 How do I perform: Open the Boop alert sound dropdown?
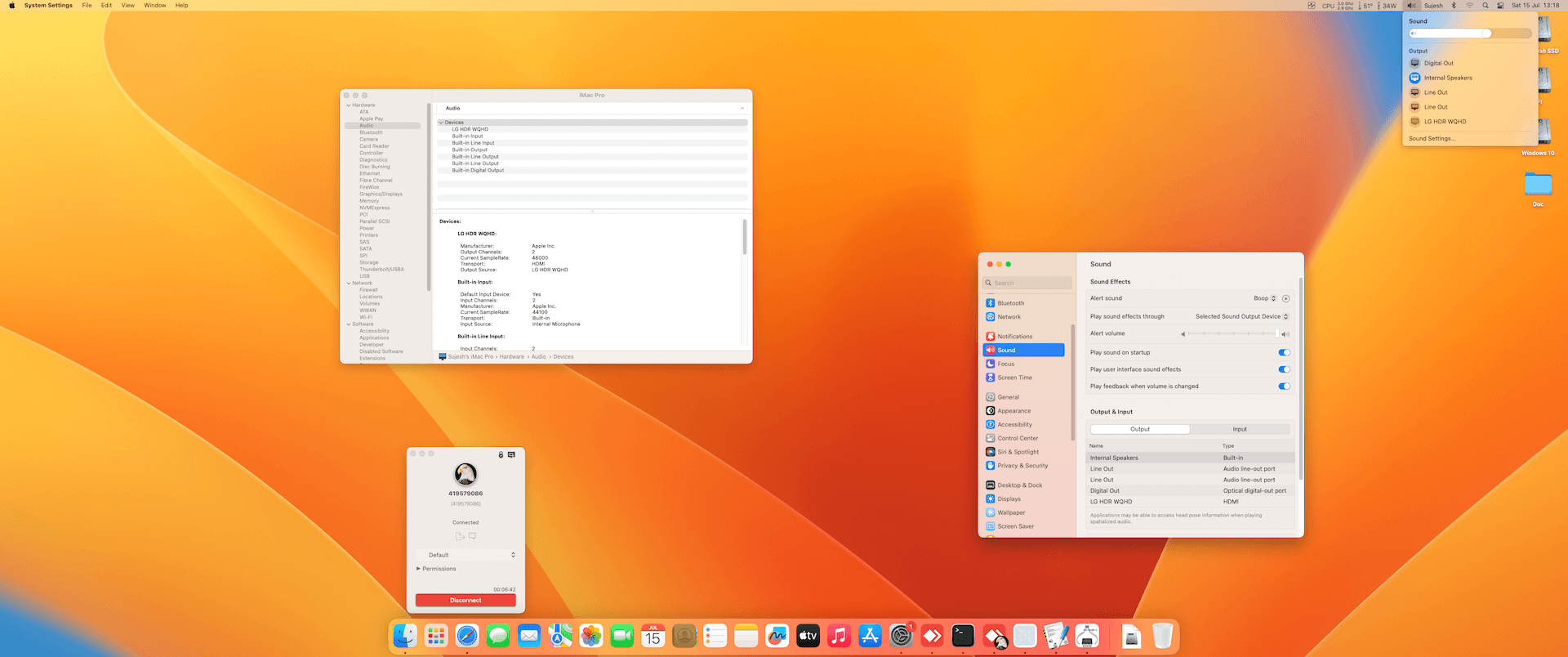click(1265, 298)
